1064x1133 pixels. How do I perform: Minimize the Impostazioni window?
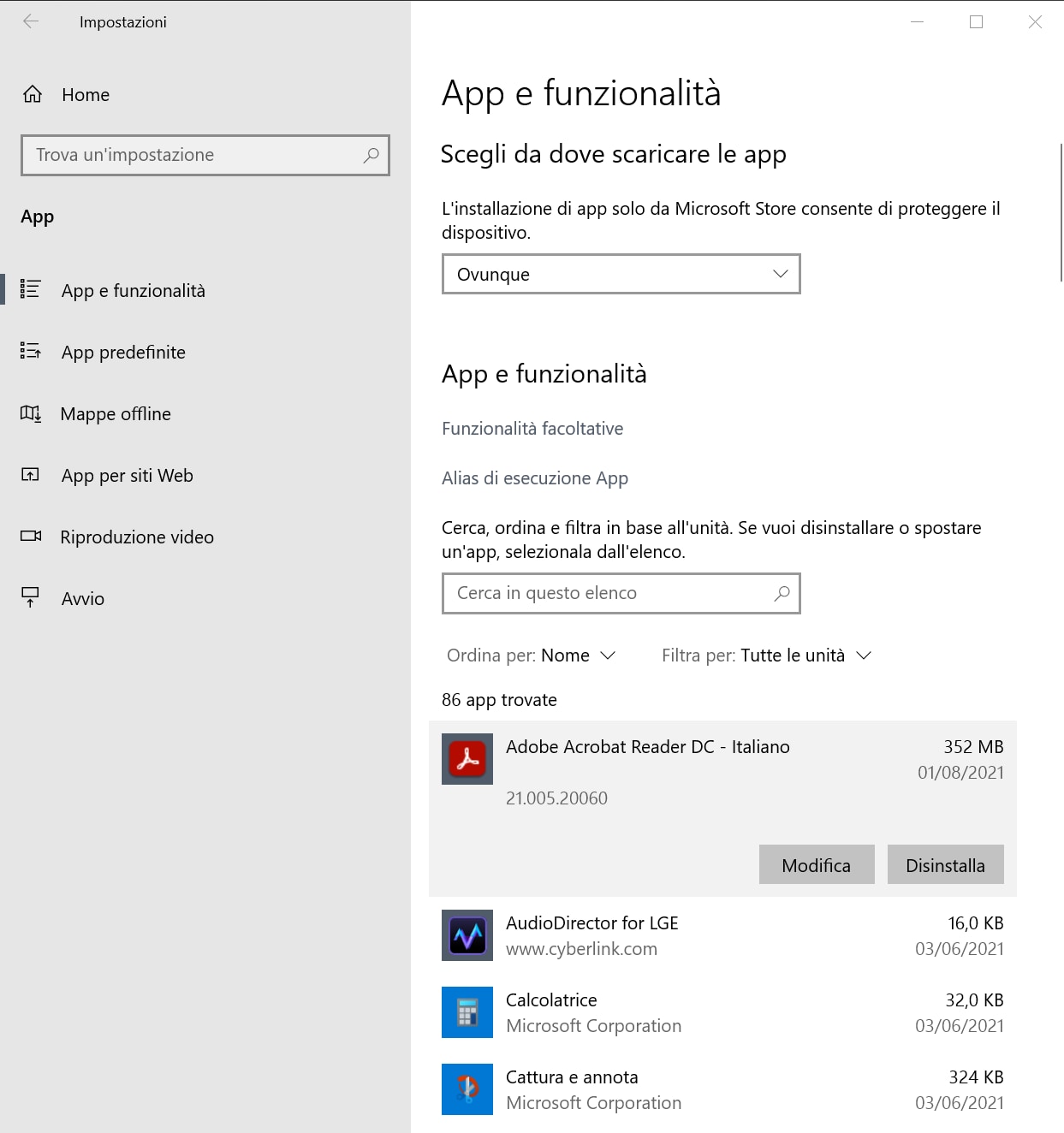pos(917,22)
